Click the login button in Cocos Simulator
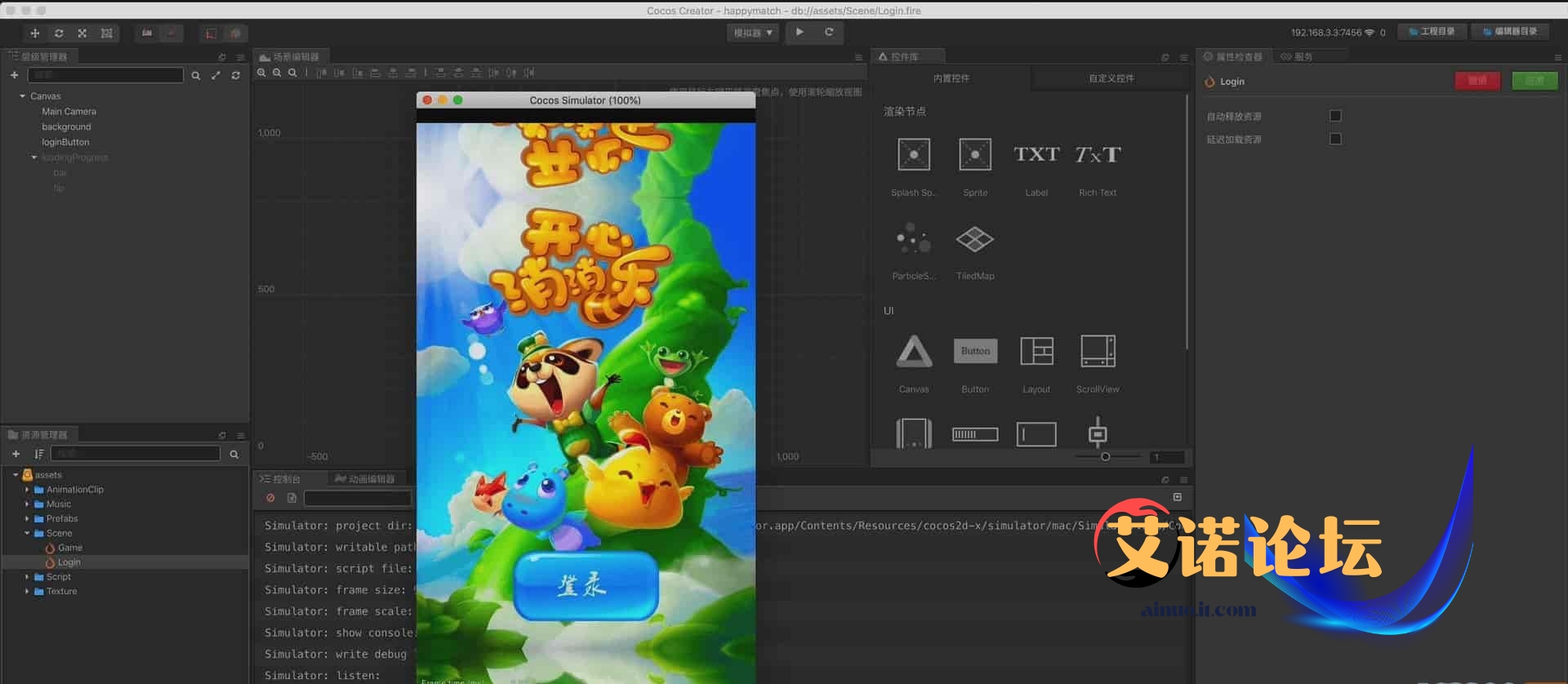 click(x=586, y=584)
